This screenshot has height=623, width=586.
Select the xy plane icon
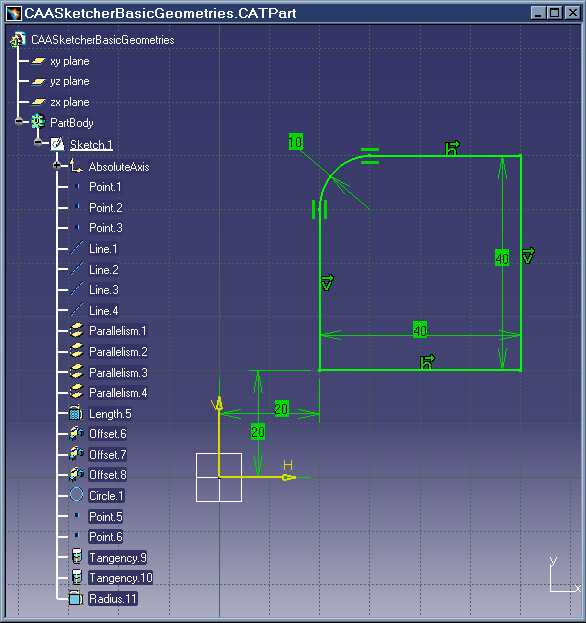pyautogui.click(x=38, y=61)
